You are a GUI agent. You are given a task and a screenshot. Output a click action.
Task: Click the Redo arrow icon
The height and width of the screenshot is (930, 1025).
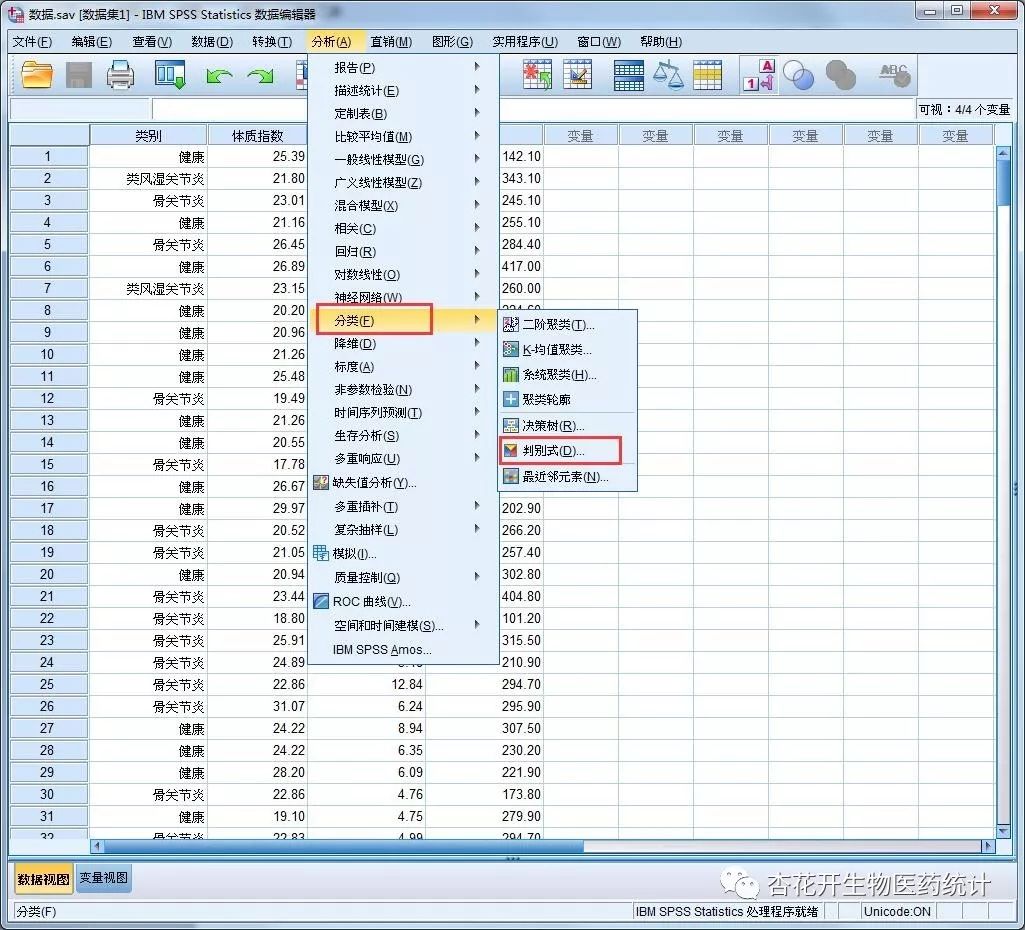(261, 76)
